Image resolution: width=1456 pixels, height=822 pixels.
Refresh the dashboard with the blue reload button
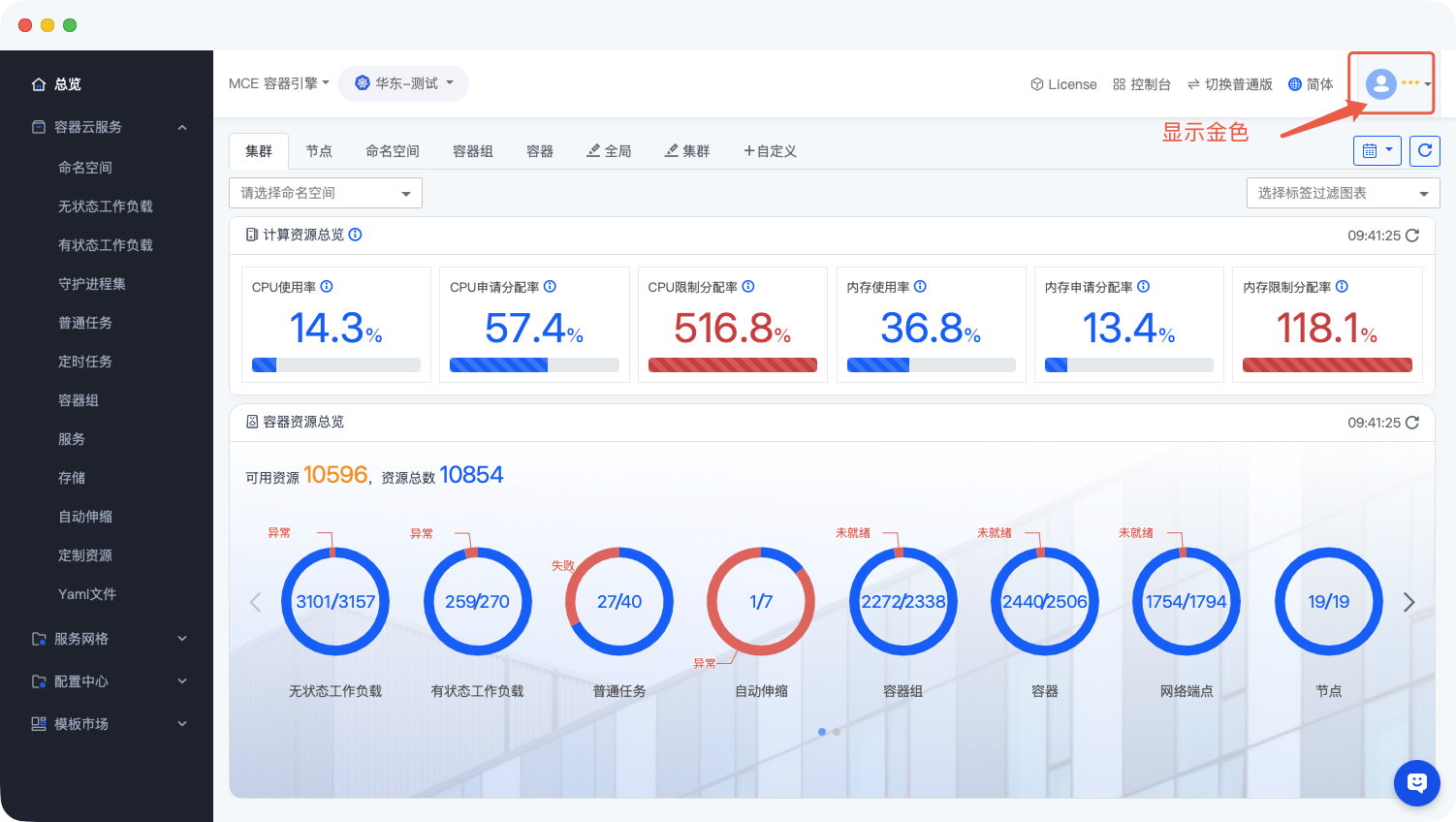[x=1424, y=150]
